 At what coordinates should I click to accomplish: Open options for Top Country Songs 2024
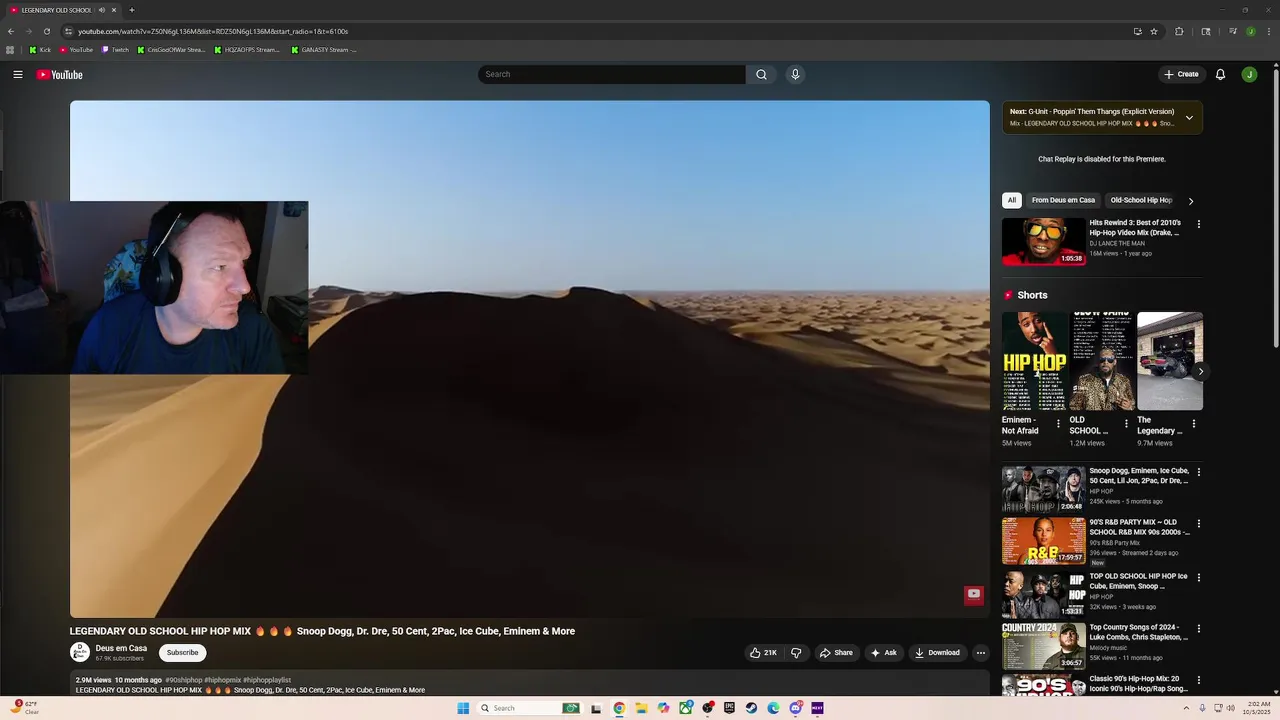(x=1199, y=629)
